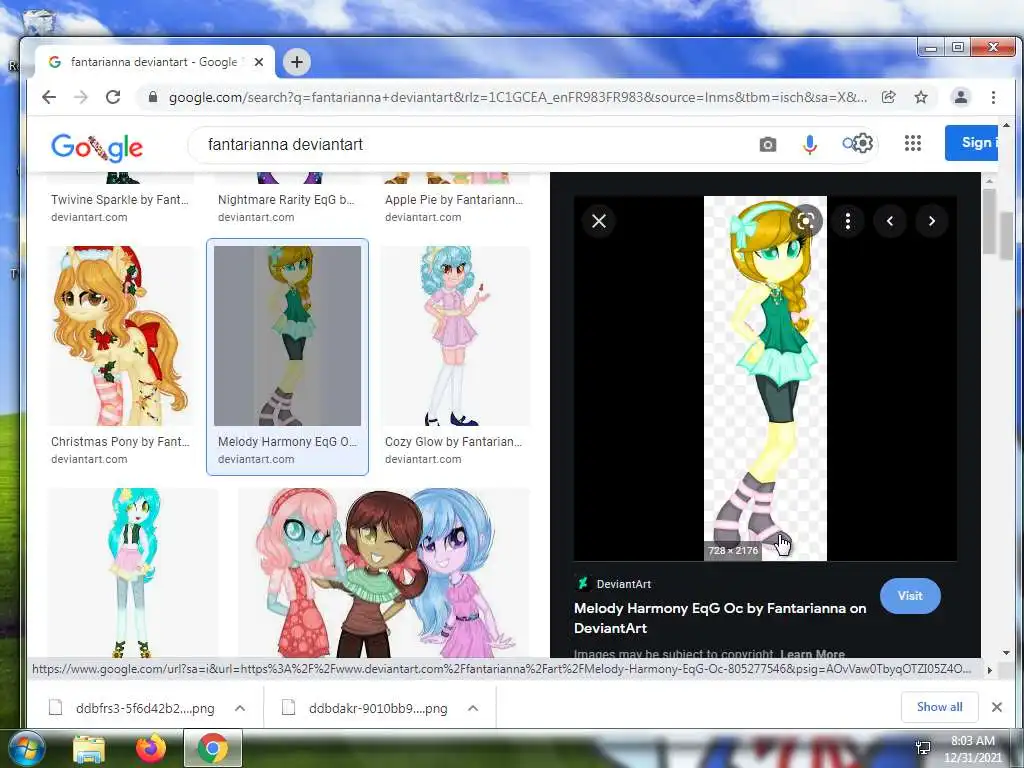Viewport: 1024px width, 768px height.
Task: Select Melody Harmony EqG thumbnail in results
Action: point(287,336)
